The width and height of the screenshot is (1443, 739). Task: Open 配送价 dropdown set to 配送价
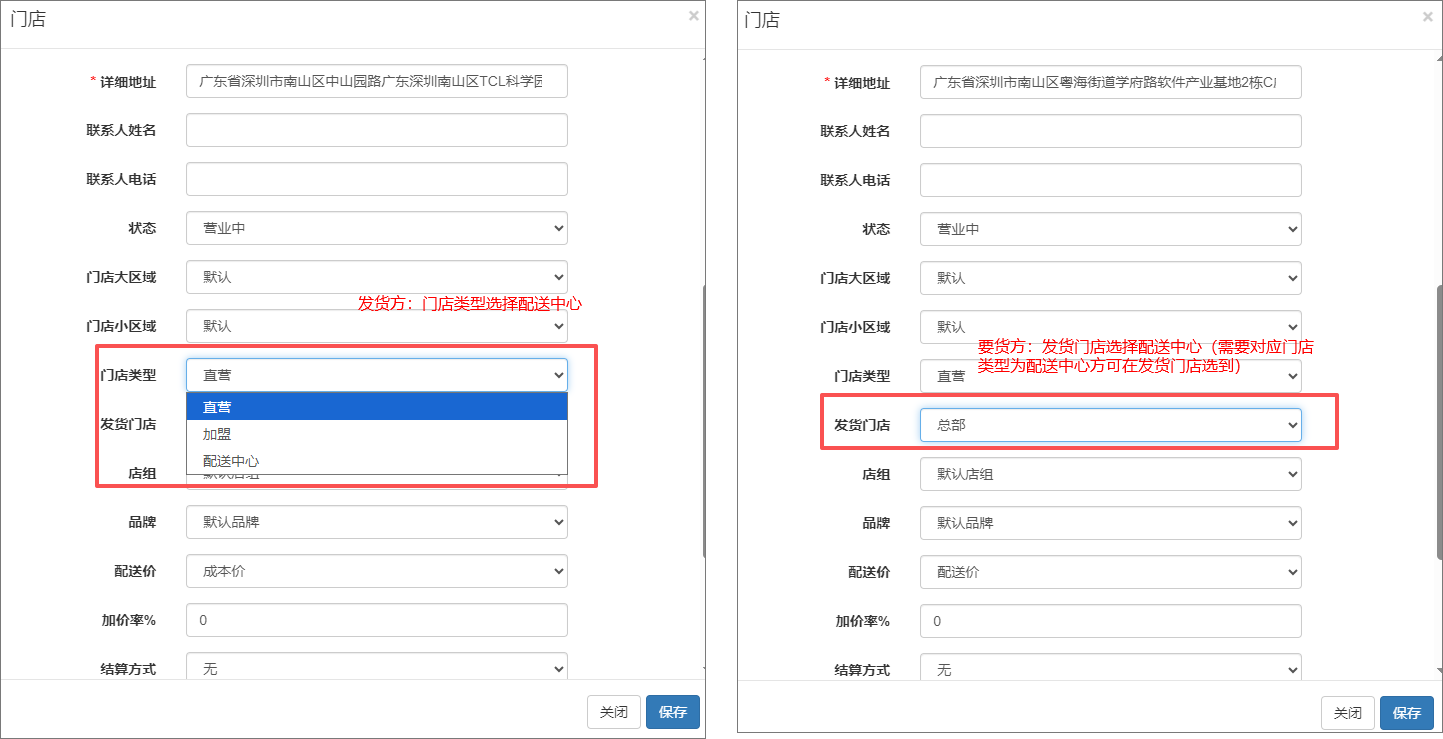point(1110,572)
